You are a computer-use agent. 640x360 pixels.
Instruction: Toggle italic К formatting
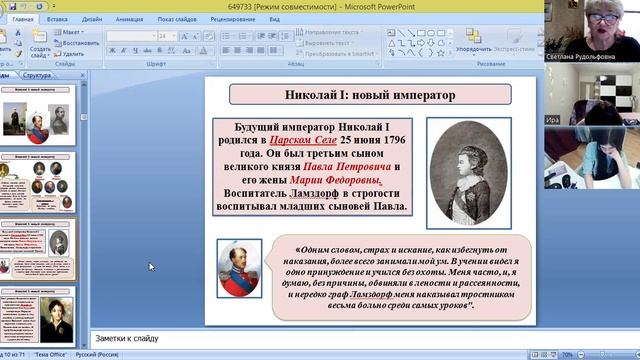tap(124, 51)
